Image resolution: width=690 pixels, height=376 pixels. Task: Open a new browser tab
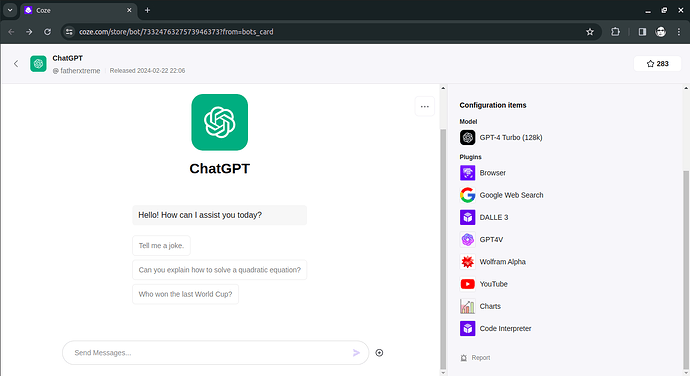tap(147, 10)
